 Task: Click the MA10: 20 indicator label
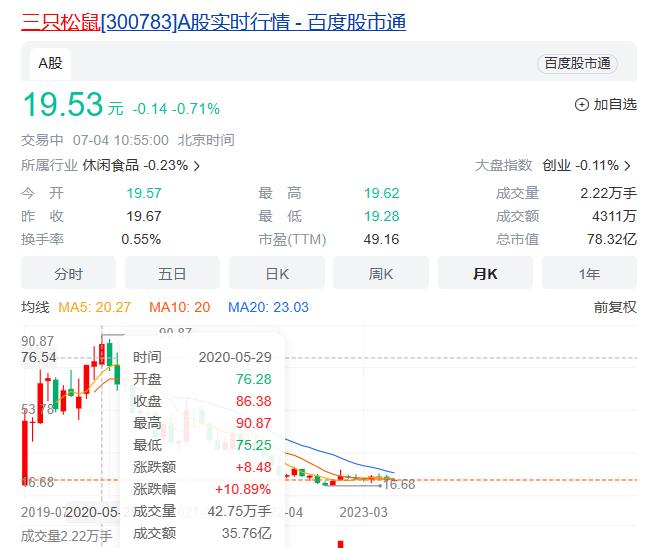(180, 307)
